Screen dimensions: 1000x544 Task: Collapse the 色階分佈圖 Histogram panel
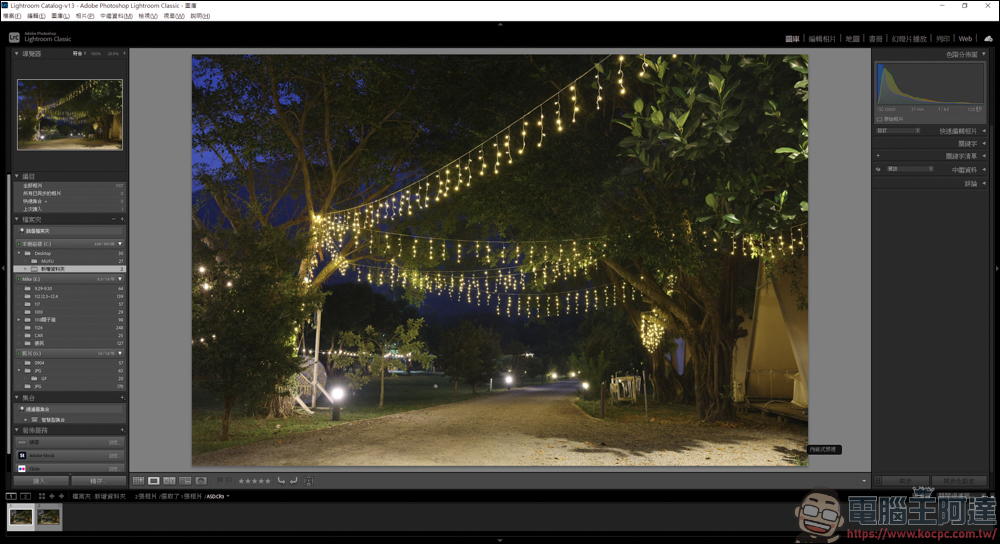pos(984,54)
